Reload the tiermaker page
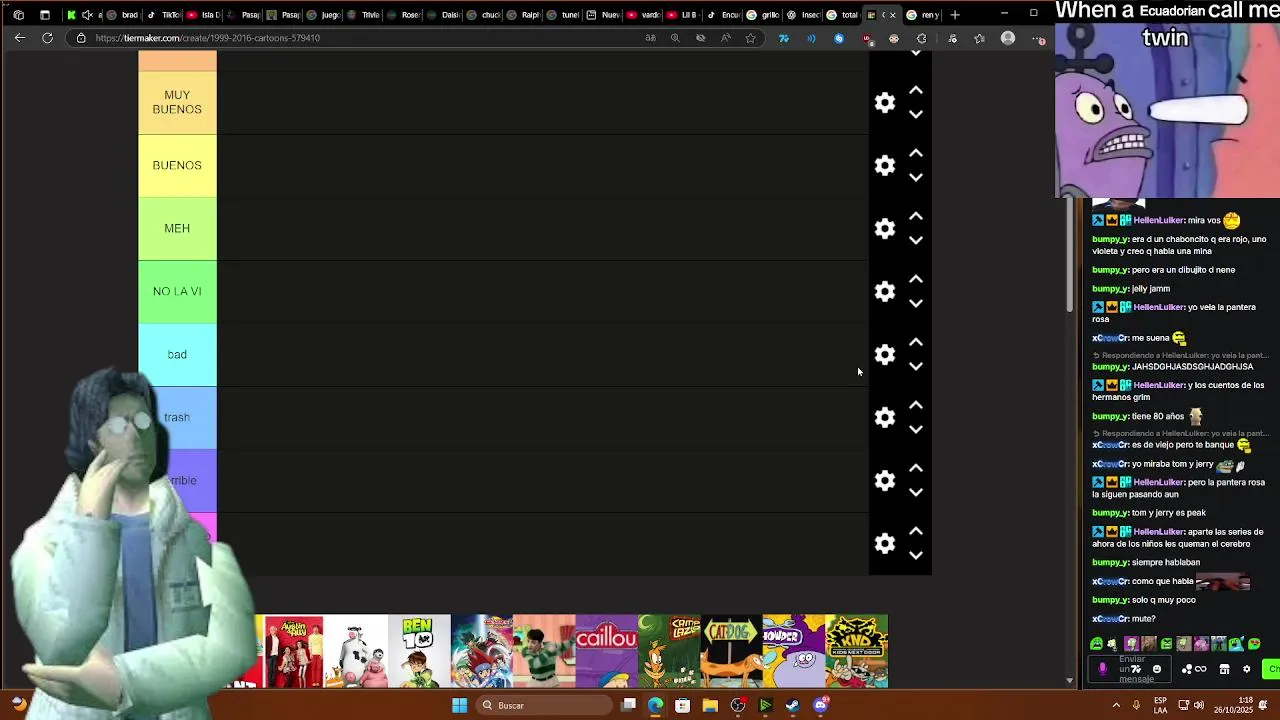 click(x=47, y=38)
